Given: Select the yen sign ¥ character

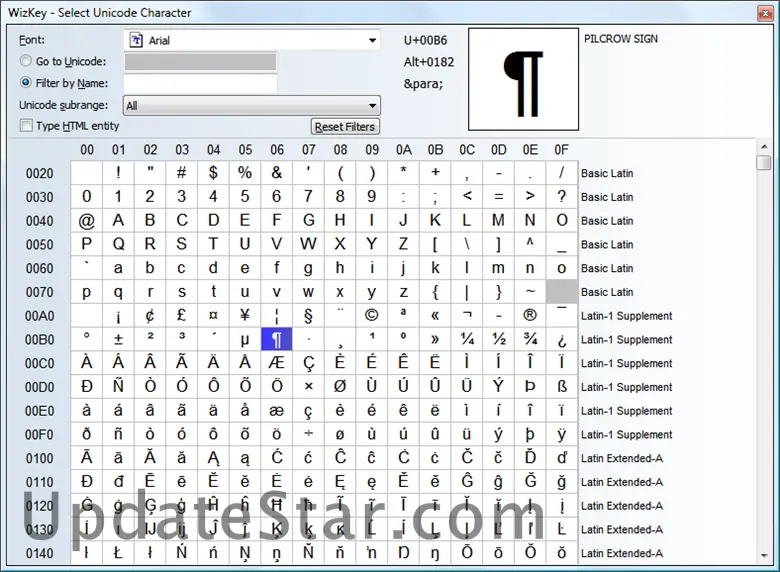Looking at the screenshot, I should click(x=245, y=315).
